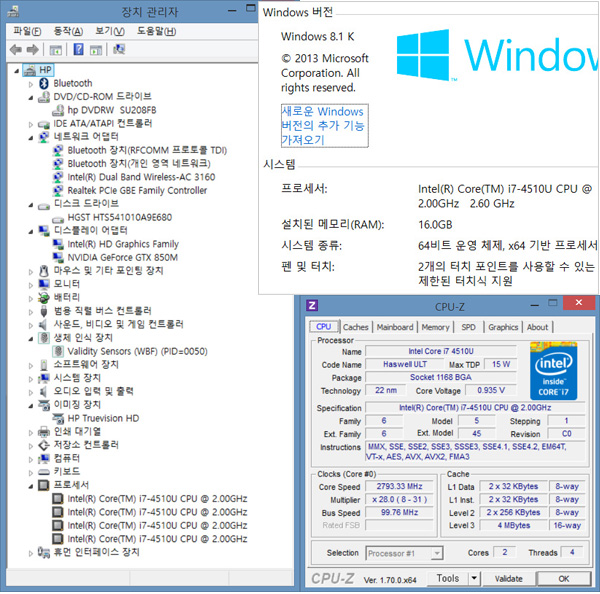Expand the 사운드, 비디오 및 게임 컨트롤러 category
Viewport: 600px width, 594px height.
pos(31,325)
